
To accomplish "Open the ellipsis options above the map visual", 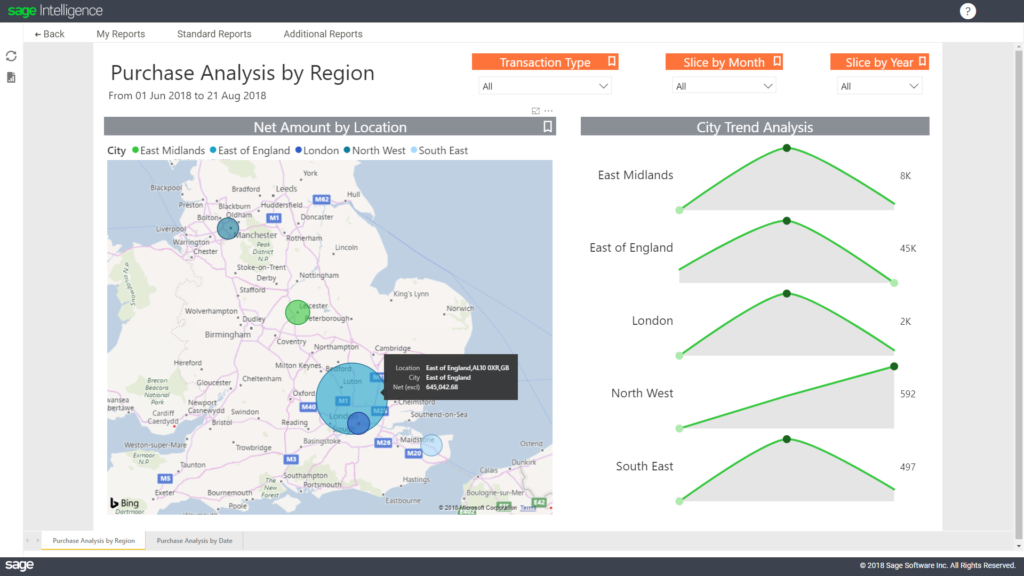I will tap(548, 112).
